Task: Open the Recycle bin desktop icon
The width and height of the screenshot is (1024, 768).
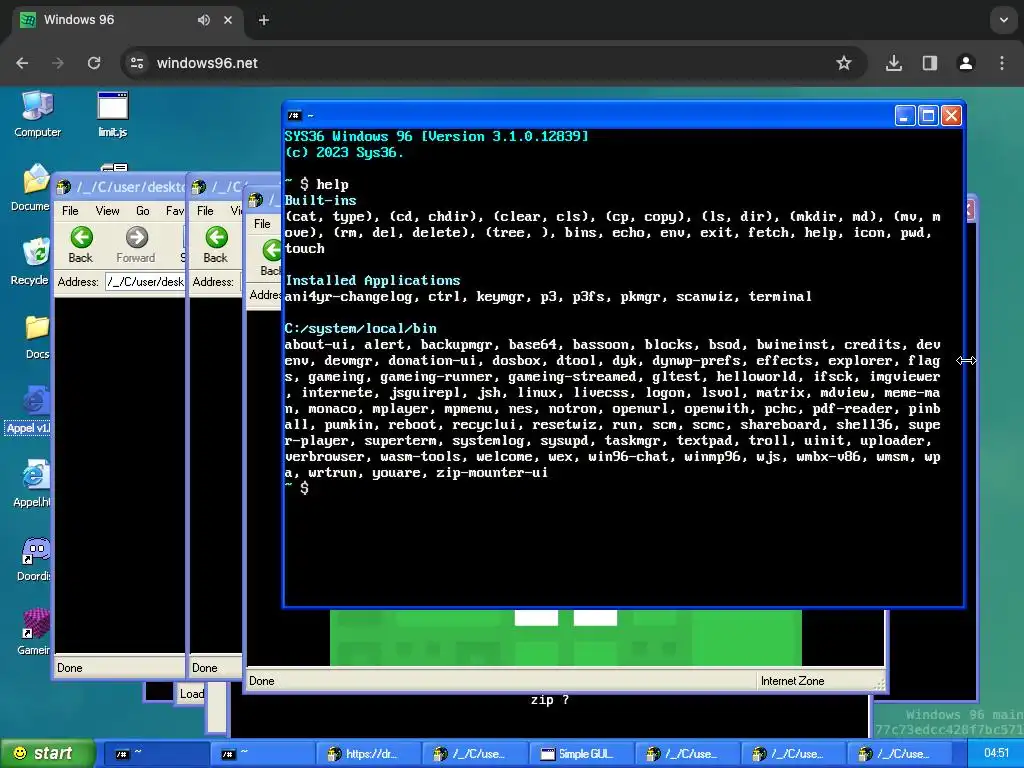Action: (31, 263)
